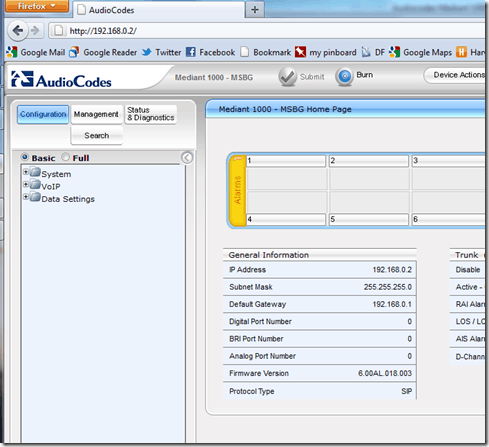Click the Burn disc icon
Viewport: 489px width, 447px height.
click(344, 77)
